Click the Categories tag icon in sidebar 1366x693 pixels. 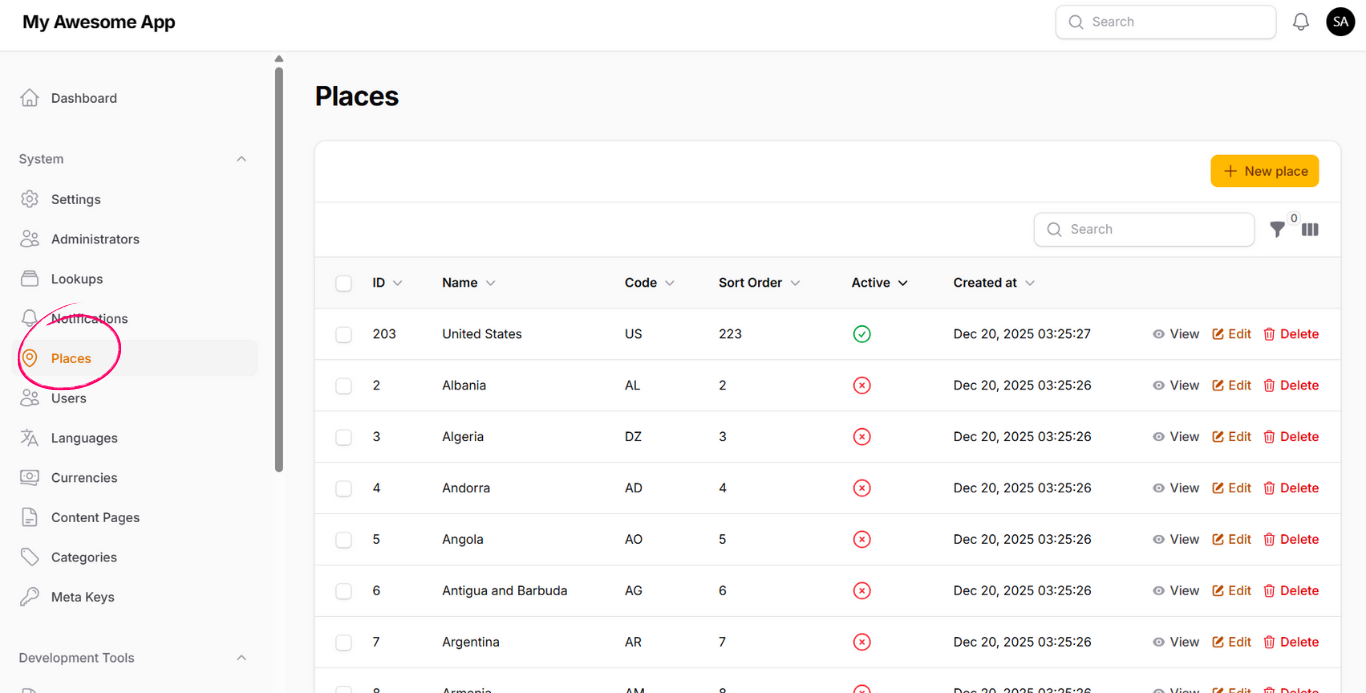tap(30, 557)
